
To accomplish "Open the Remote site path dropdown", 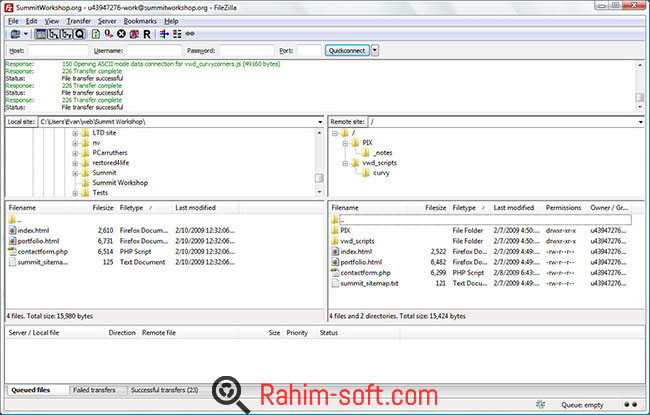I will click(640, 122).
